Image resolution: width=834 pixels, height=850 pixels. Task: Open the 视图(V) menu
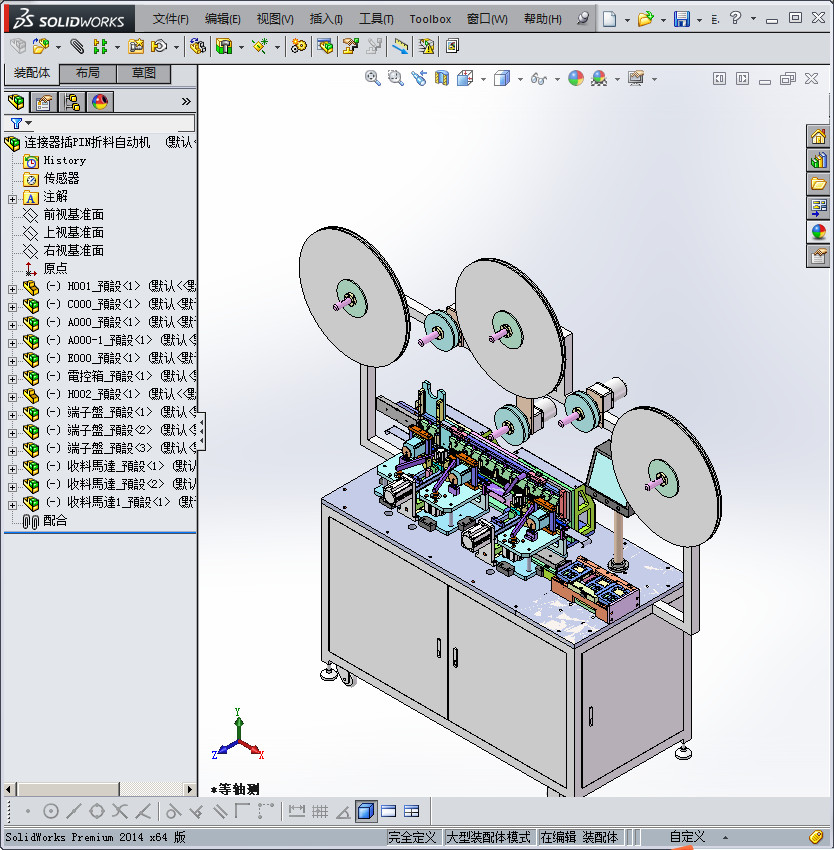point(275,19)
